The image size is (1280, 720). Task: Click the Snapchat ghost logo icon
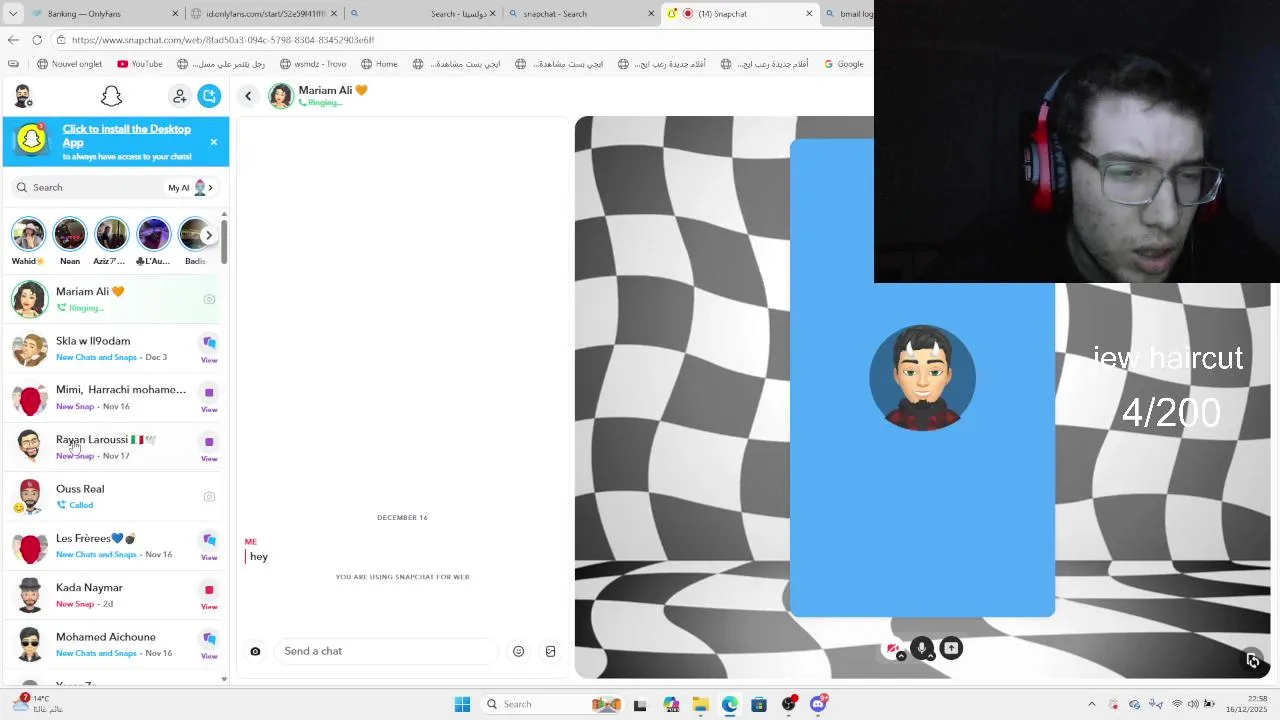click(x=111, y=96)
